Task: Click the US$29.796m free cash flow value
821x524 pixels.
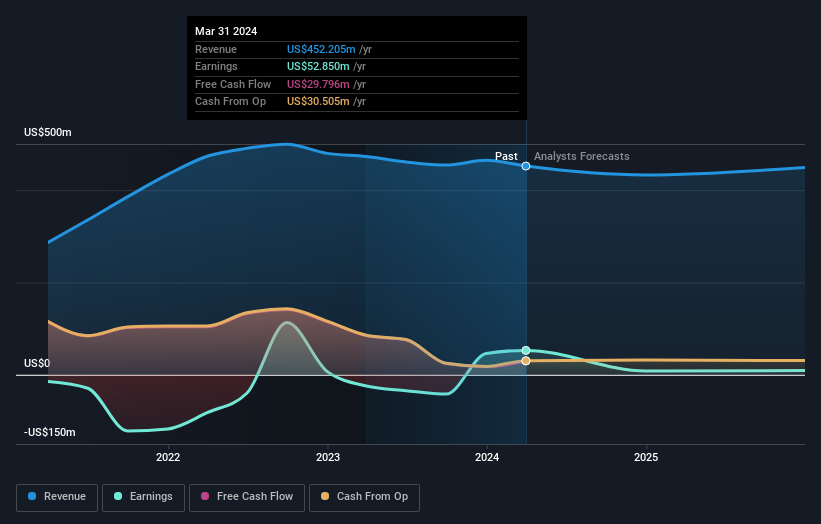Action: tap(318, 84)
